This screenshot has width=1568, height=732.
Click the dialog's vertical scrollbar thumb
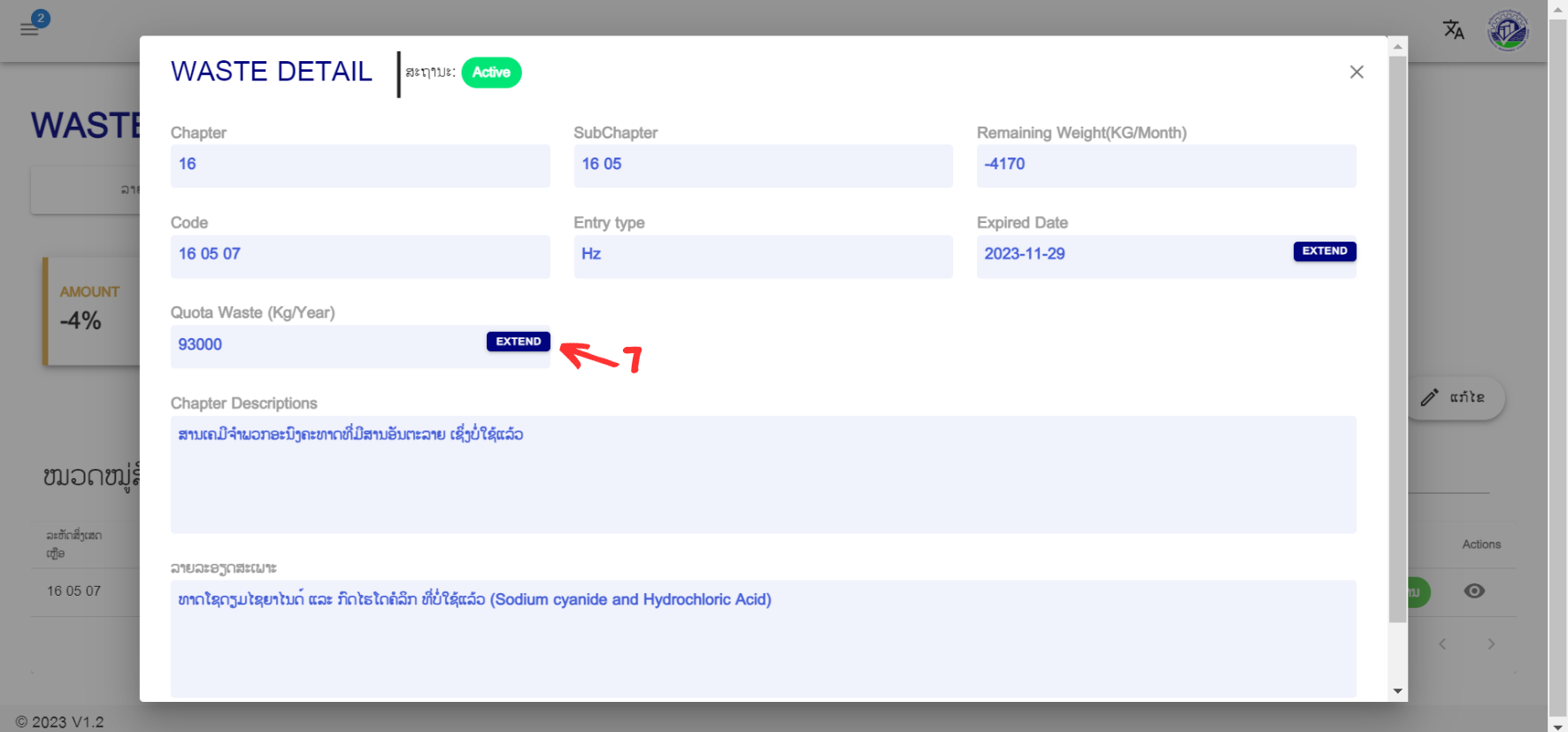1397,336
